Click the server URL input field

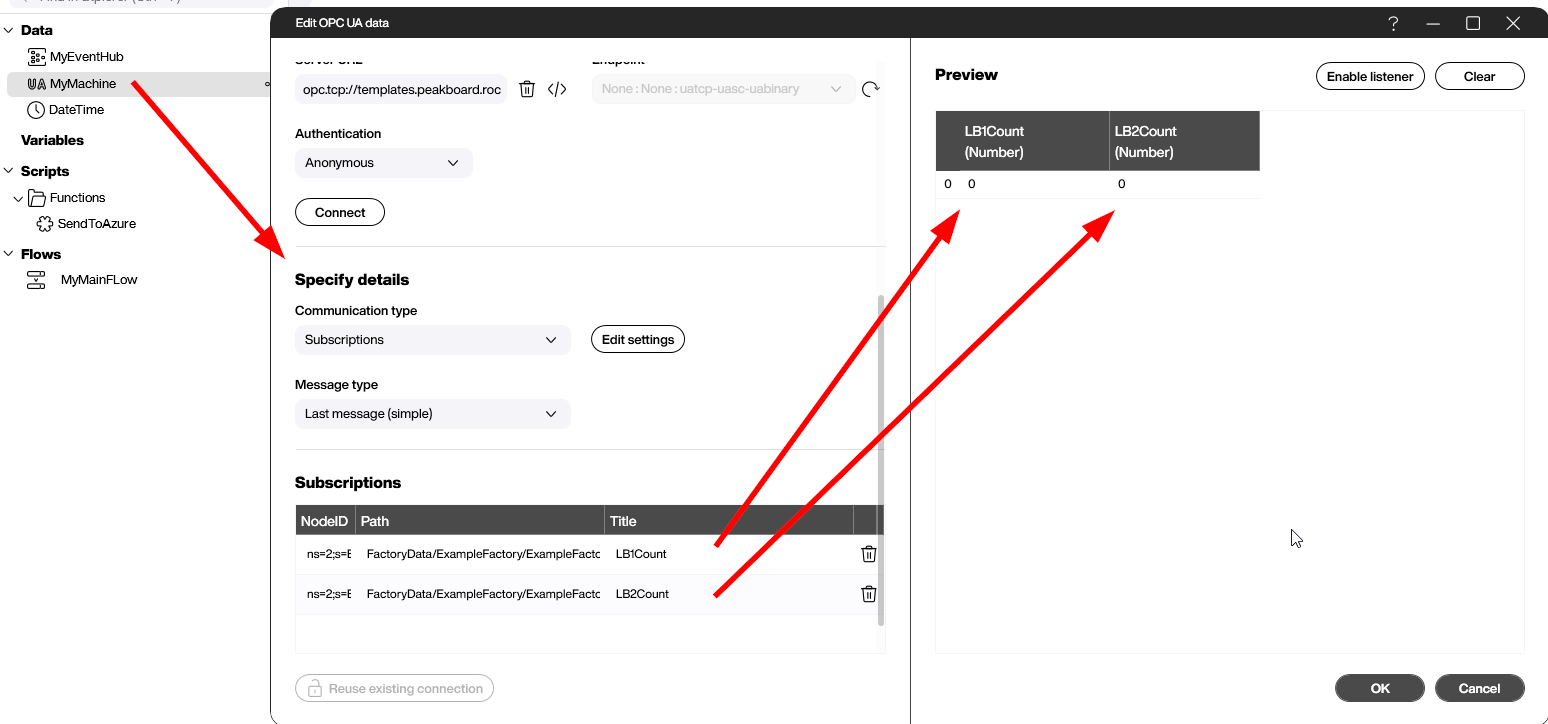(x=401, y=89)
